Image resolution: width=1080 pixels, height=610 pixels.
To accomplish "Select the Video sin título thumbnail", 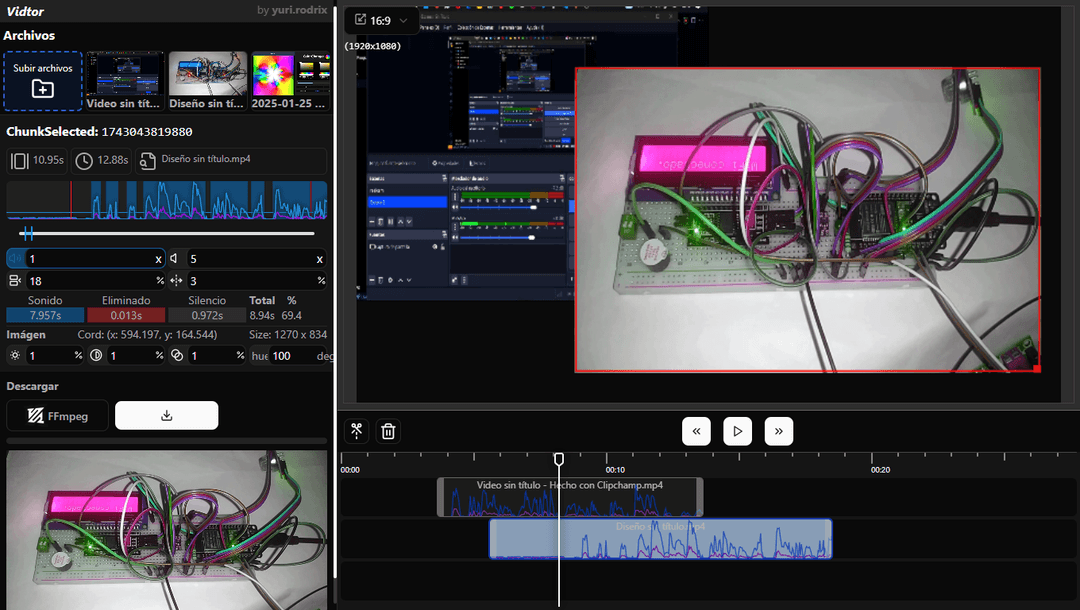I will click(124, 81).
